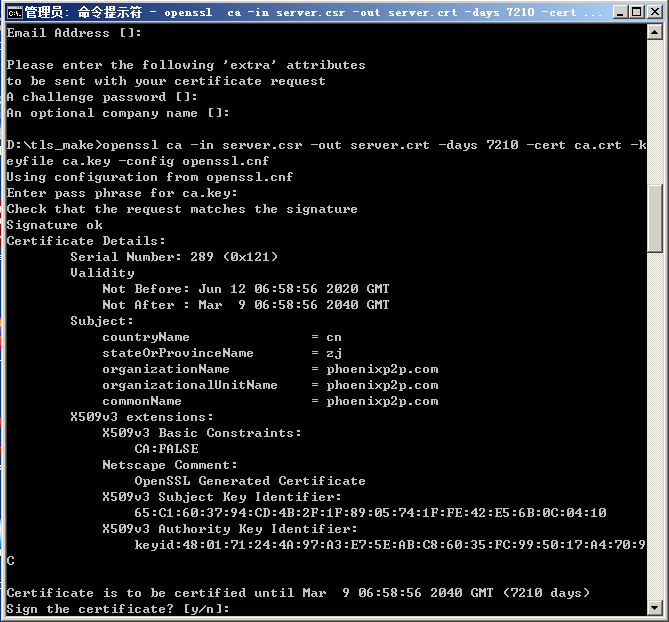This screenshot has width=669, height=622.
Task: Click the 'Email Address []:' line
Action: click(x=74, y=33)
